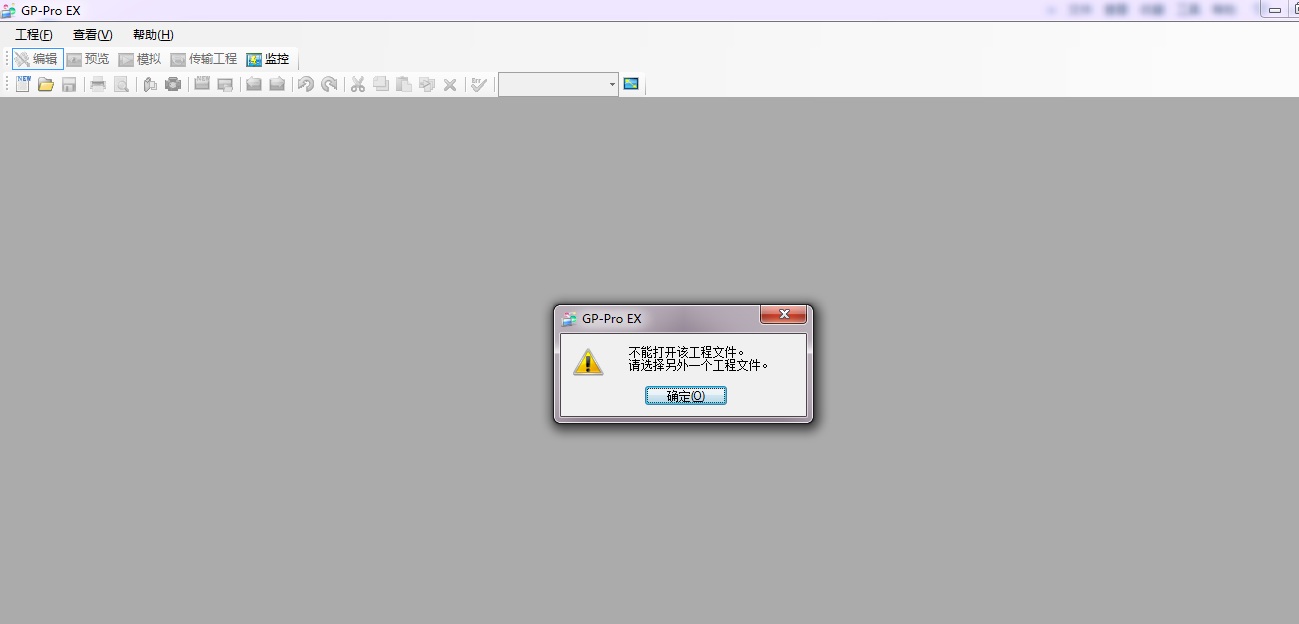This screenshot has height=624, width=1299.
Task: Click the screen image icon beside the dropdown
Action: [631, 84]
